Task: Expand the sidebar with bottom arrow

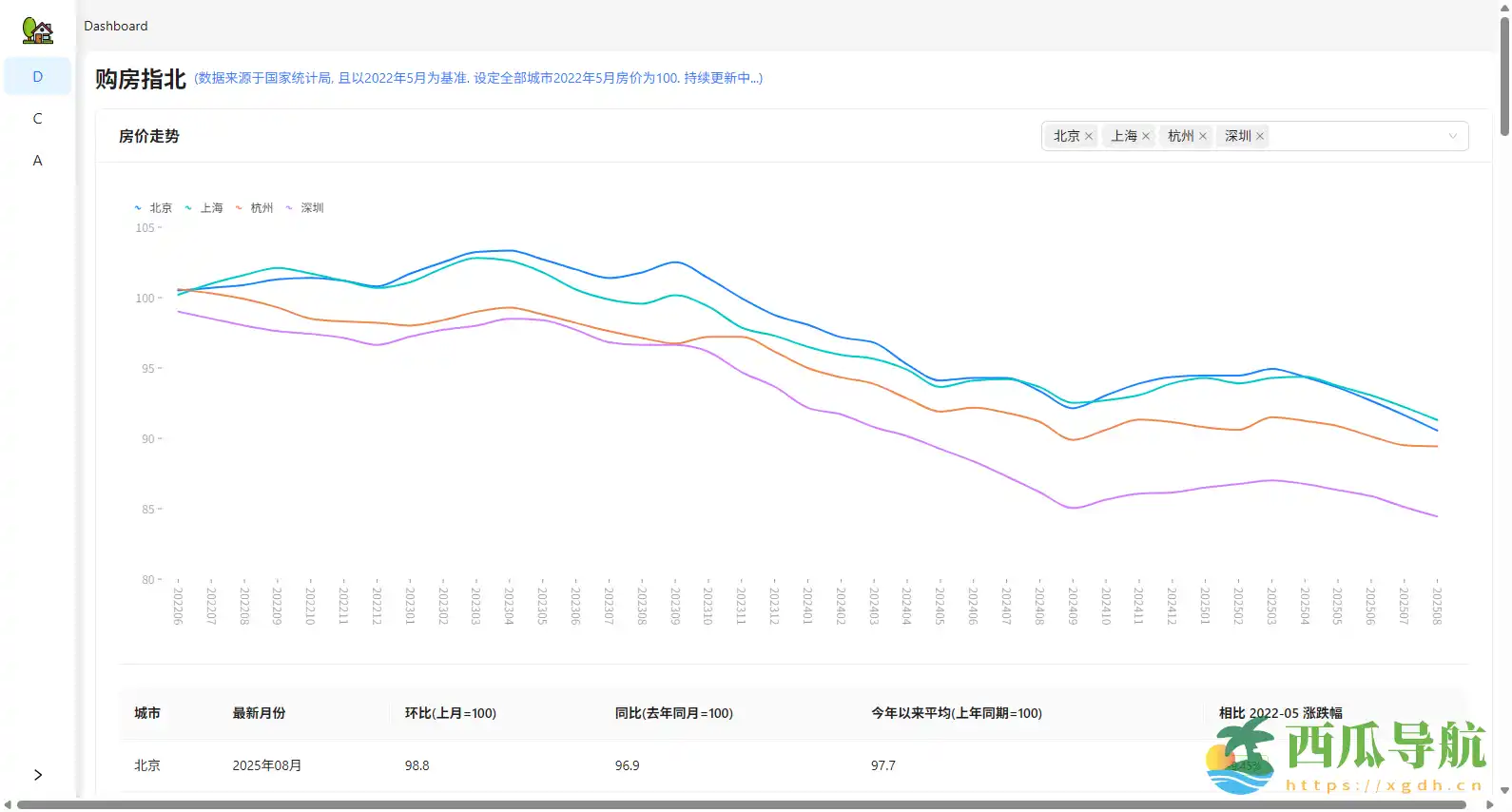Action: (38, 775)
